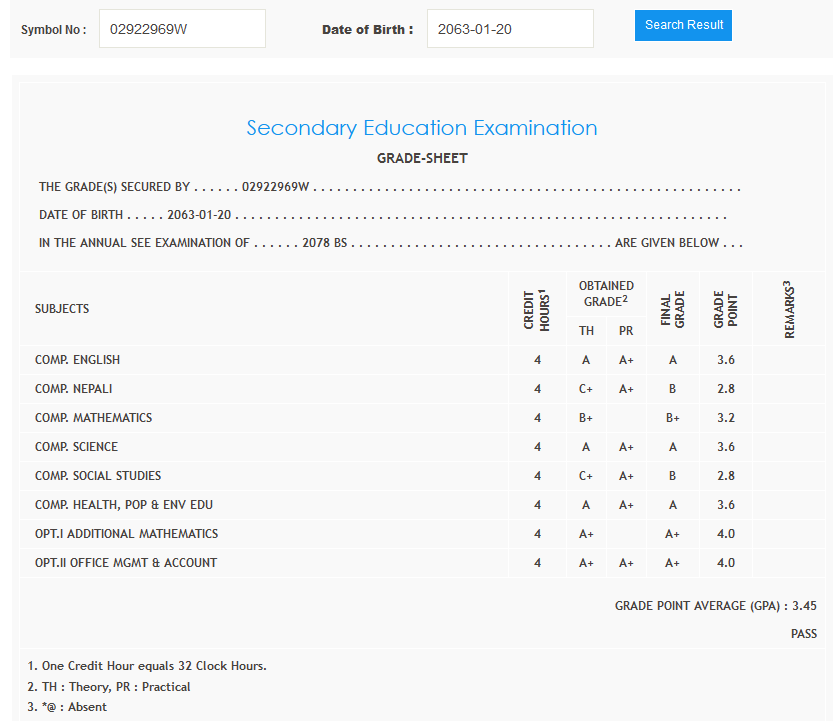This screenshot has height=721, width=833.
Task: Click the PASS result text
Action: coord(803,634)
